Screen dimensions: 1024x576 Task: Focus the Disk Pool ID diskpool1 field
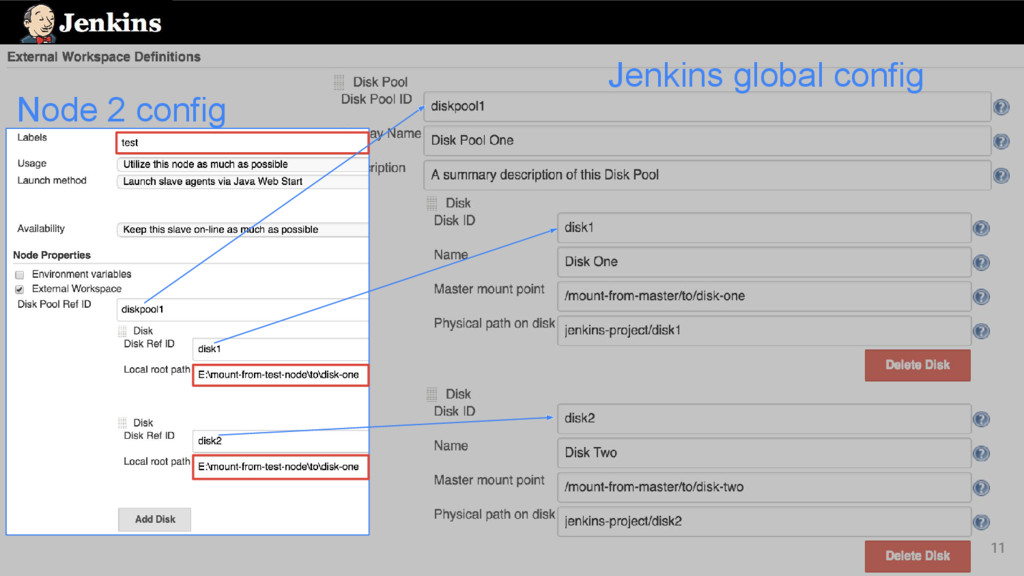tap(707, 106)
